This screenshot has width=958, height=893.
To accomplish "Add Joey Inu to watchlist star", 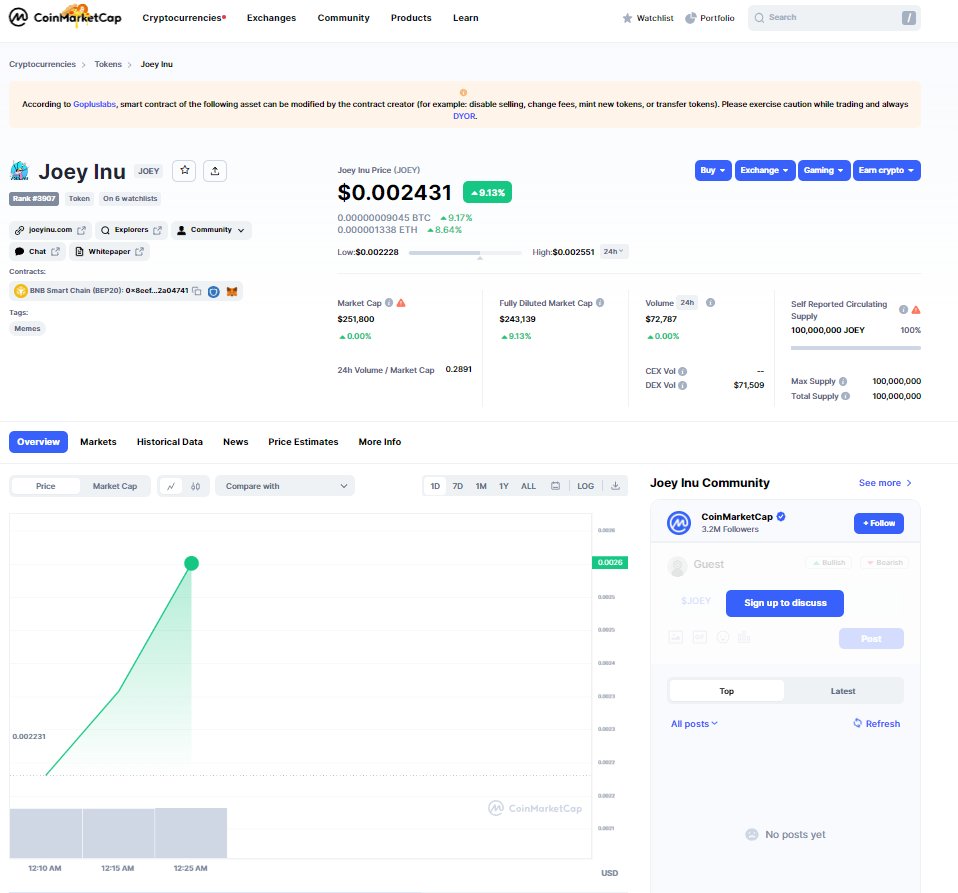I will pos(185,170).
